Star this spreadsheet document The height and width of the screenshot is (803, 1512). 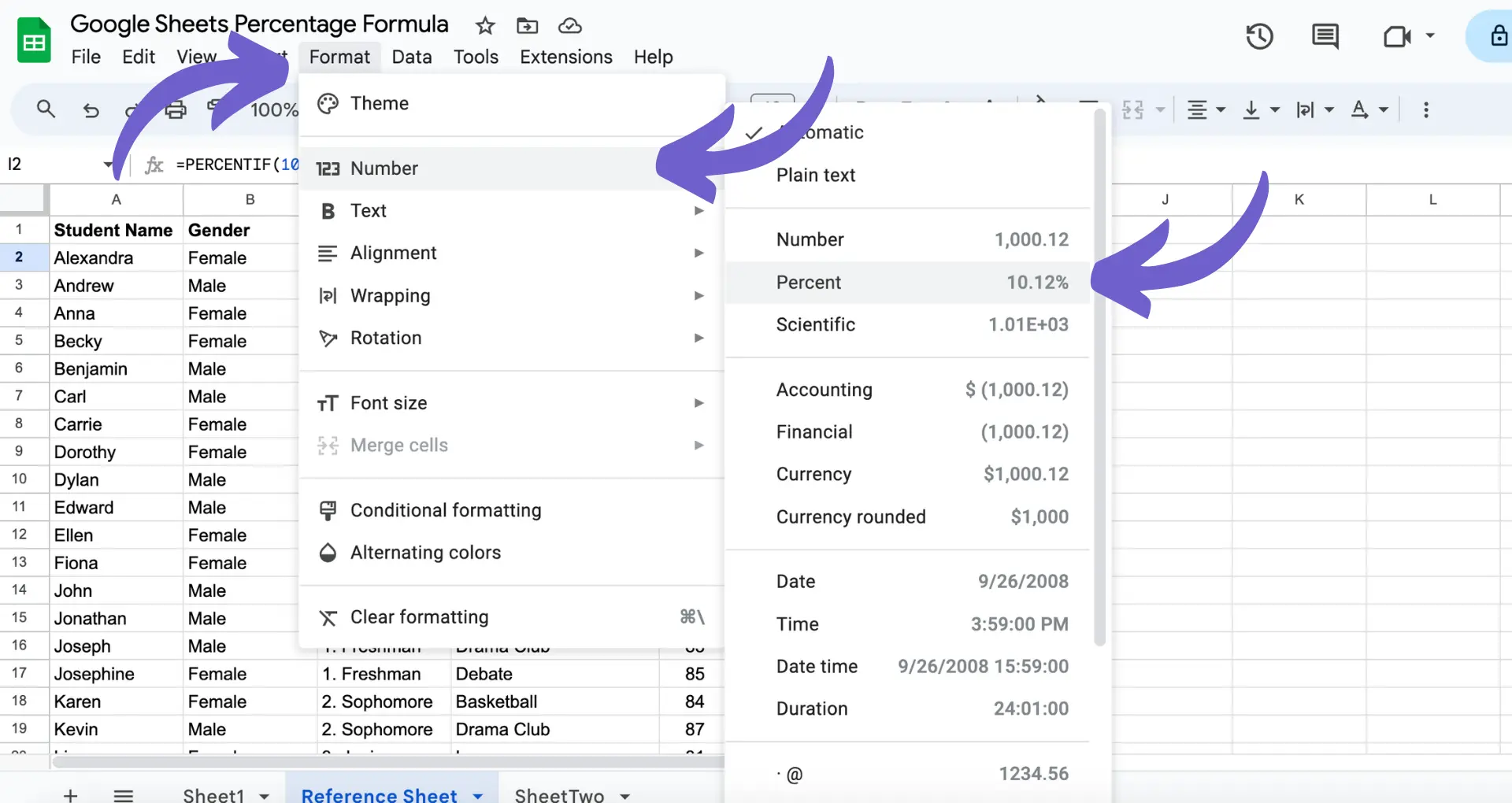pyautogui.click(x=485, y=26)
